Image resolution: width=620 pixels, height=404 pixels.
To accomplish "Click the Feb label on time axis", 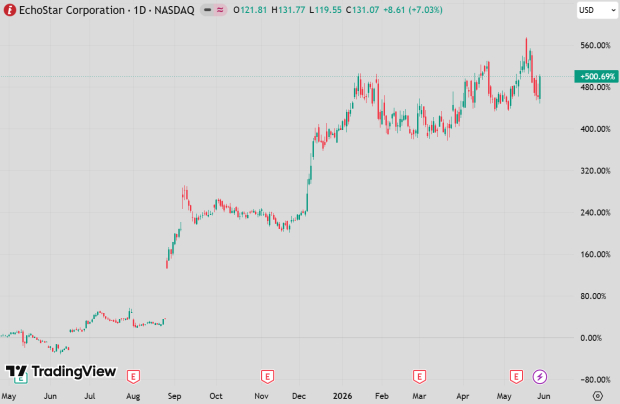I will tap(382, 396).
